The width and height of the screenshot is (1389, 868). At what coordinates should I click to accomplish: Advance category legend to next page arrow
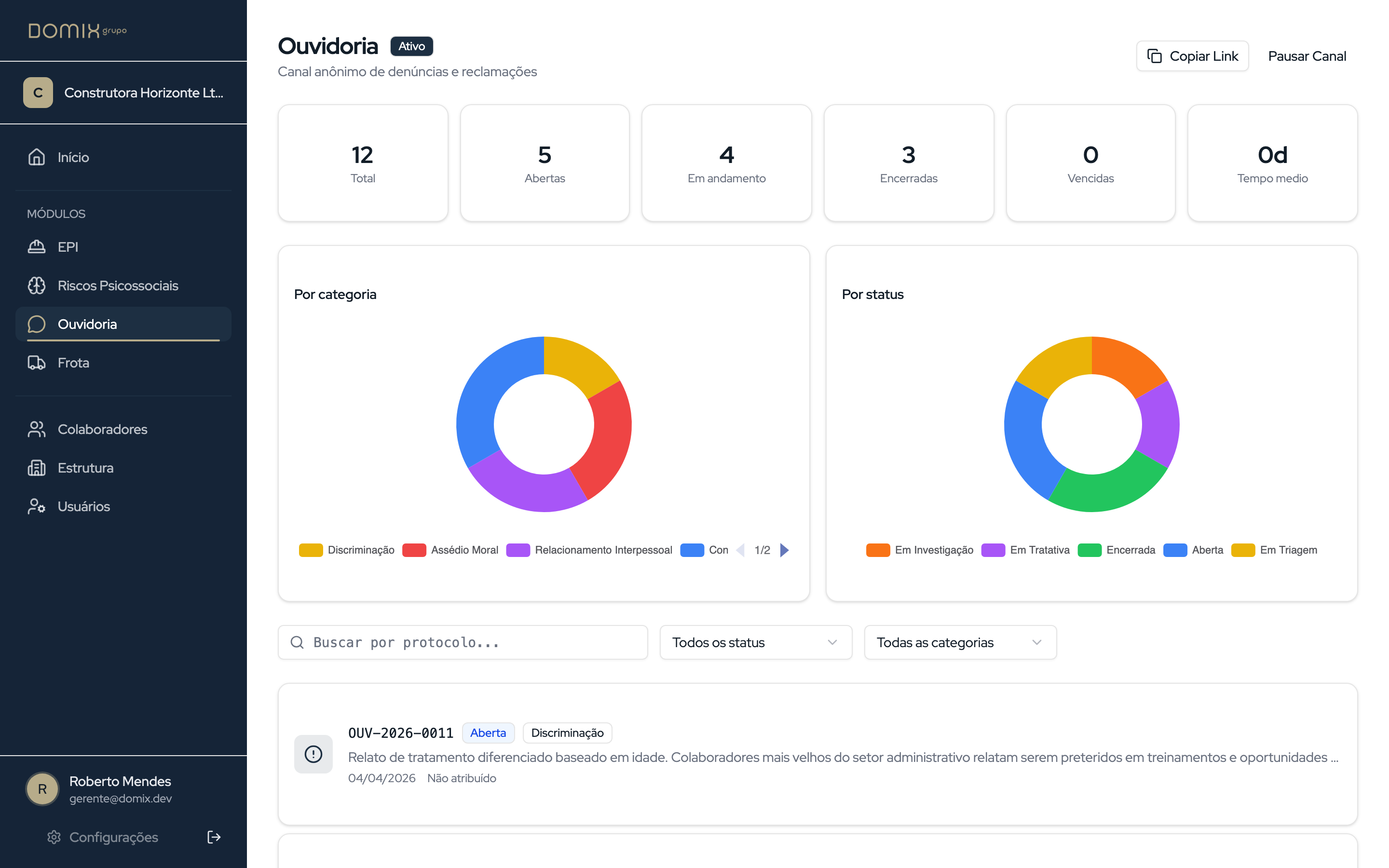tap(785, 550)
